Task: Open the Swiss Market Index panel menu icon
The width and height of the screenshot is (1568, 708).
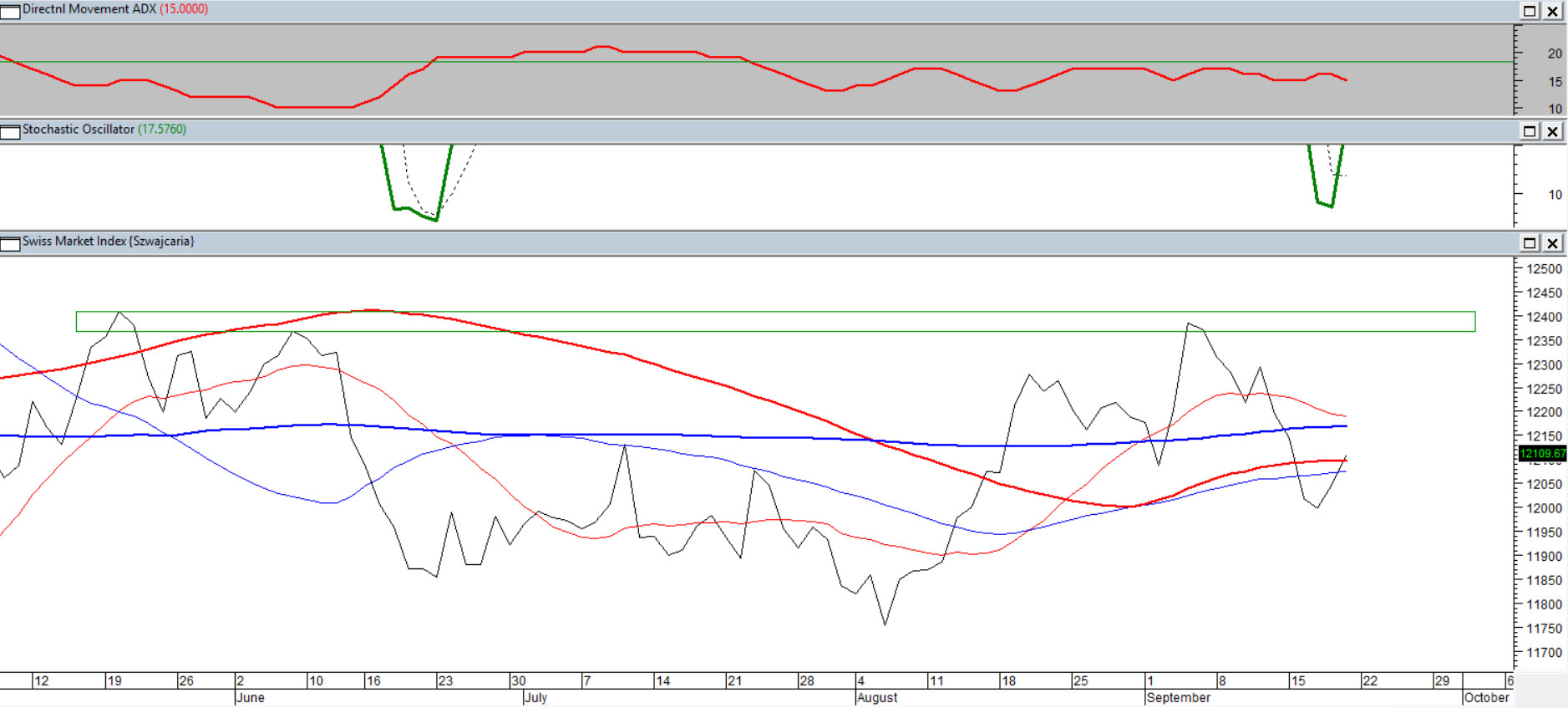Action: pyautogui.click(x=10, y=244)
